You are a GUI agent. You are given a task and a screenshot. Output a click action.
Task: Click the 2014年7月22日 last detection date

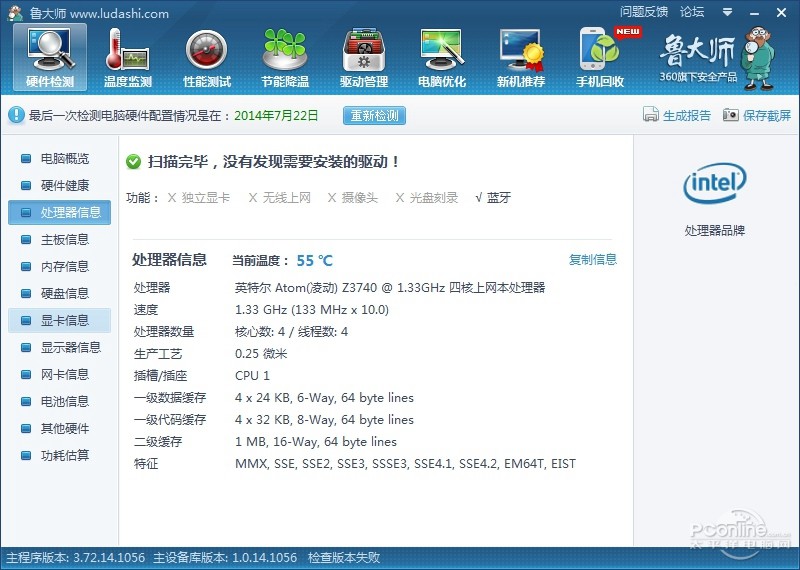(276, 115)
